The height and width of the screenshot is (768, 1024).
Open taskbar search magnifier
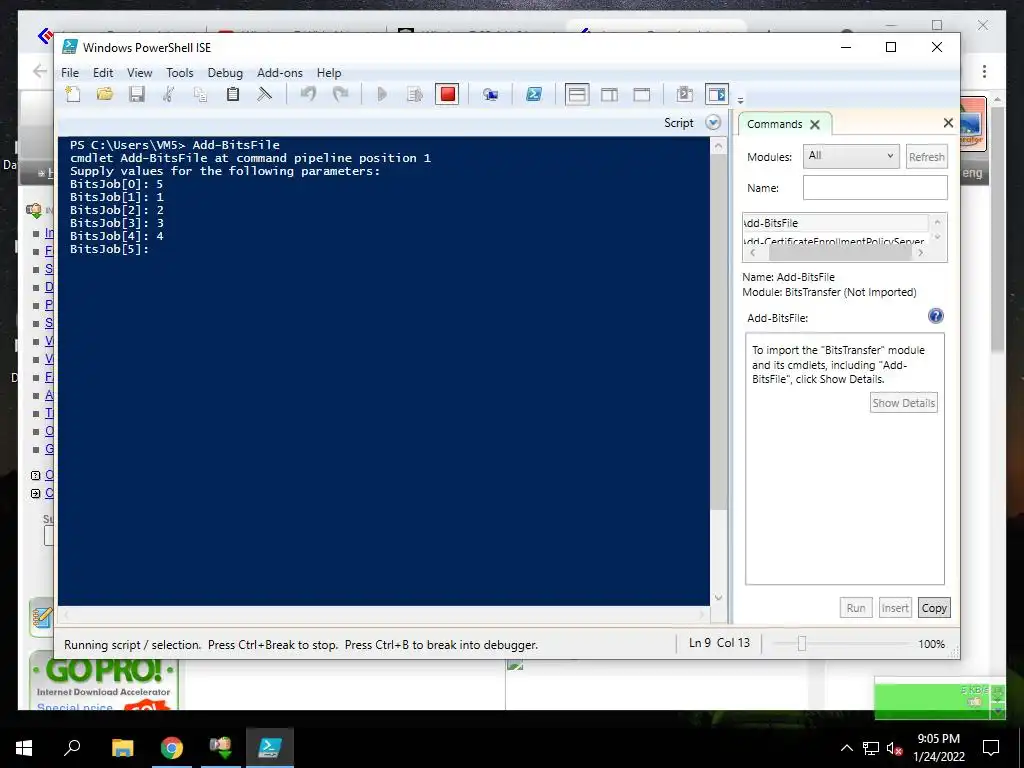click(x=72, y=748)
